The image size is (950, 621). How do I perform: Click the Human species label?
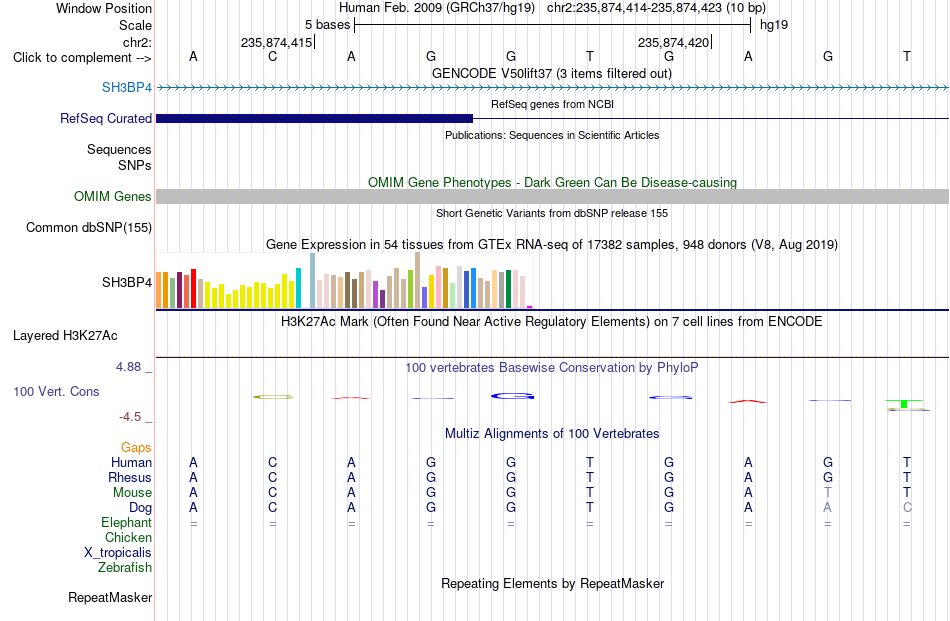coord(131,462)
